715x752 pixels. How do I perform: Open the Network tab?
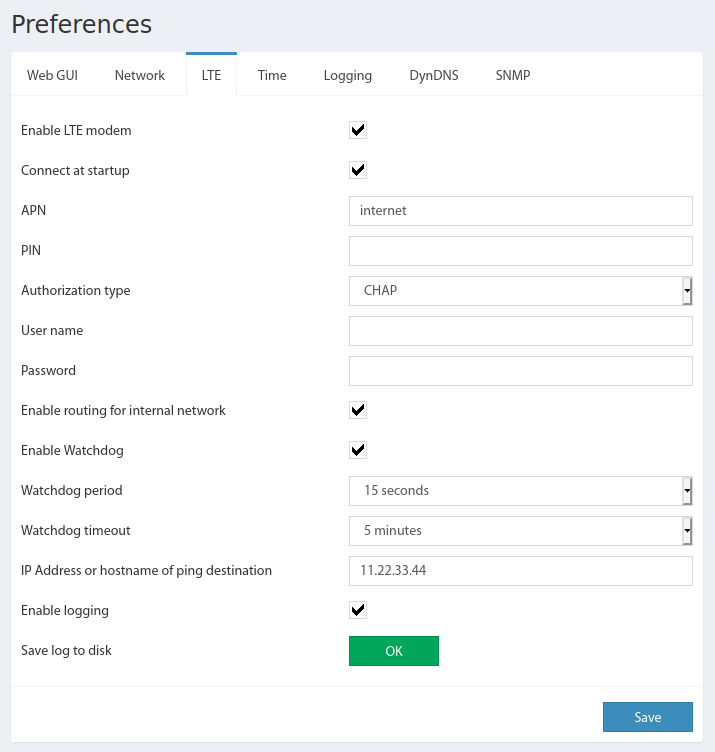click(x=140, y=75)
